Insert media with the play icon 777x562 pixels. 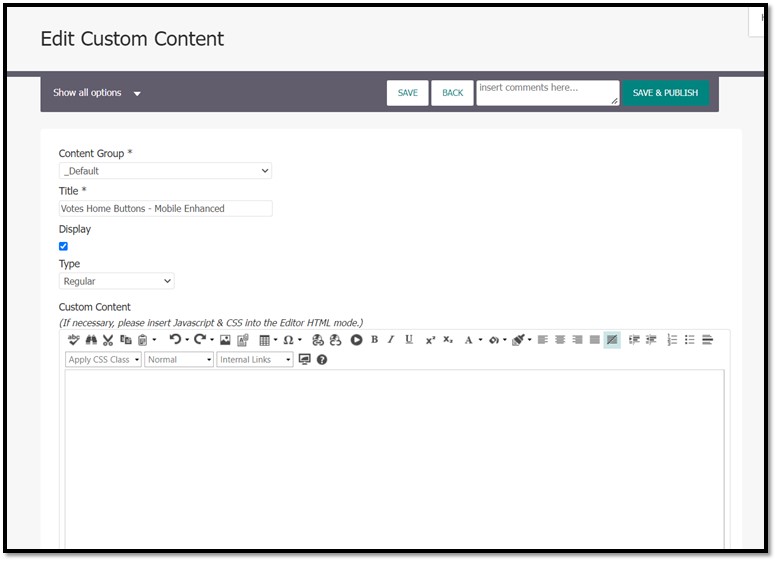(355, 340)
